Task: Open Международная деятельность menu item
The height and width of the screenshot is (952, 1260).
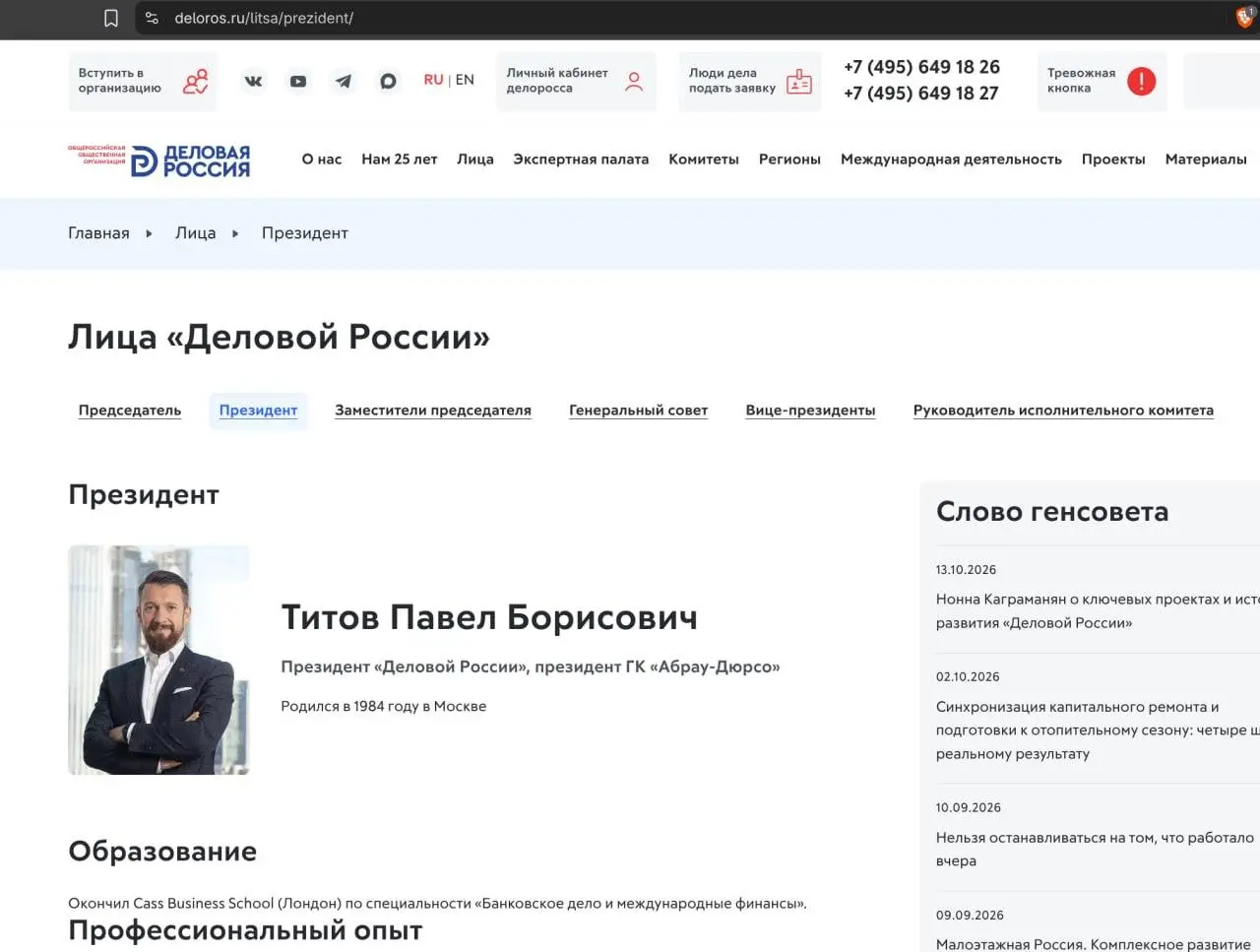Action: coord(951,159)
